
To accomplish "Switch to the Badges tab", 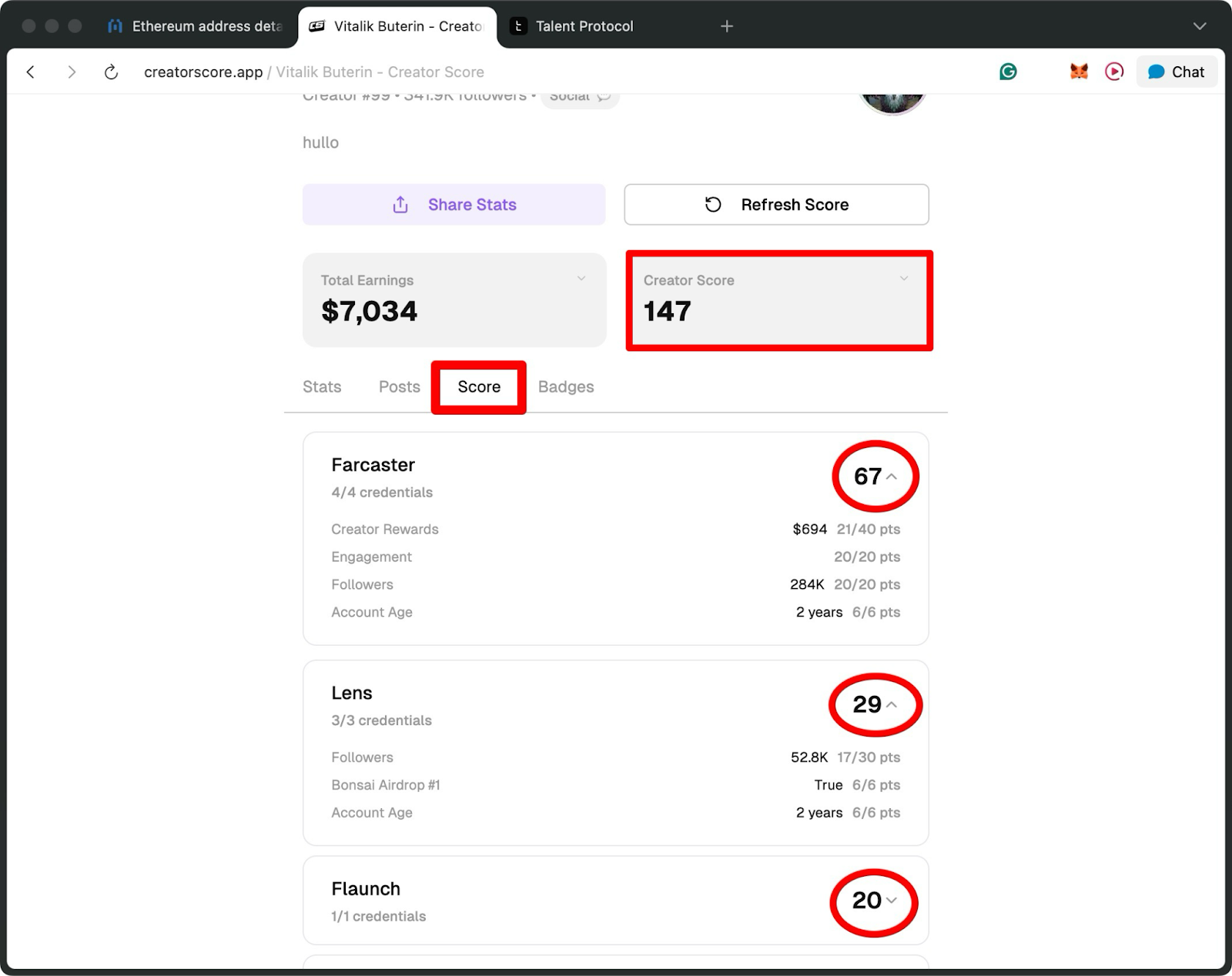I will click(565, 386).
